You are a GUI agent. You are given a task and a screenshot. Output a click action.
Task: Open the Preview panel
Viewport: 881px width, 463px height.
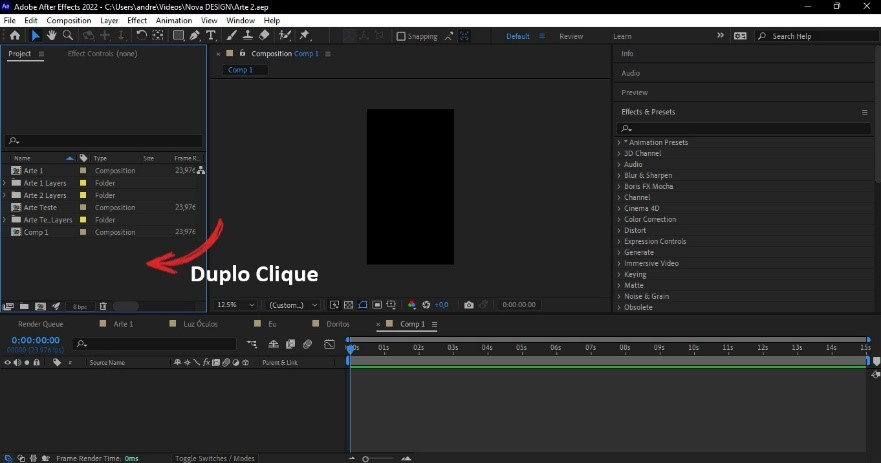coord(634,92)
